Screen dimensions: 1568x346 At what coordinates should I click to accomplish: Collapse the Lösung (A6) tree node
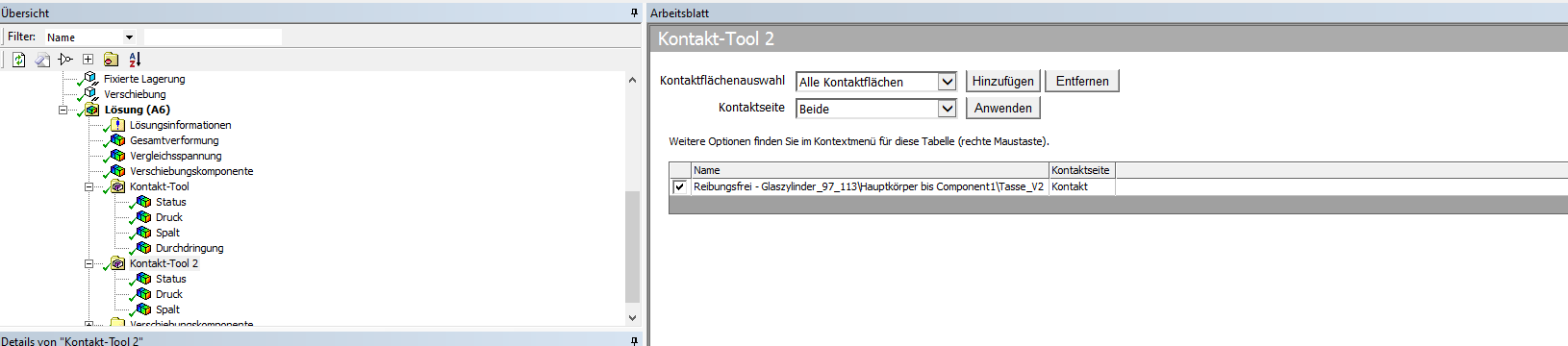click(63, 110)
